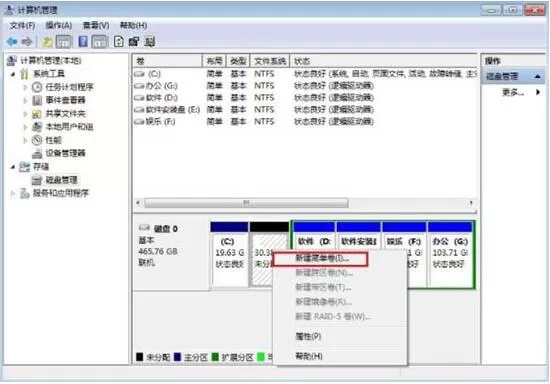Click the blue Help toolbar icon
The image size is (550, 384).
(x=83, y=42)
